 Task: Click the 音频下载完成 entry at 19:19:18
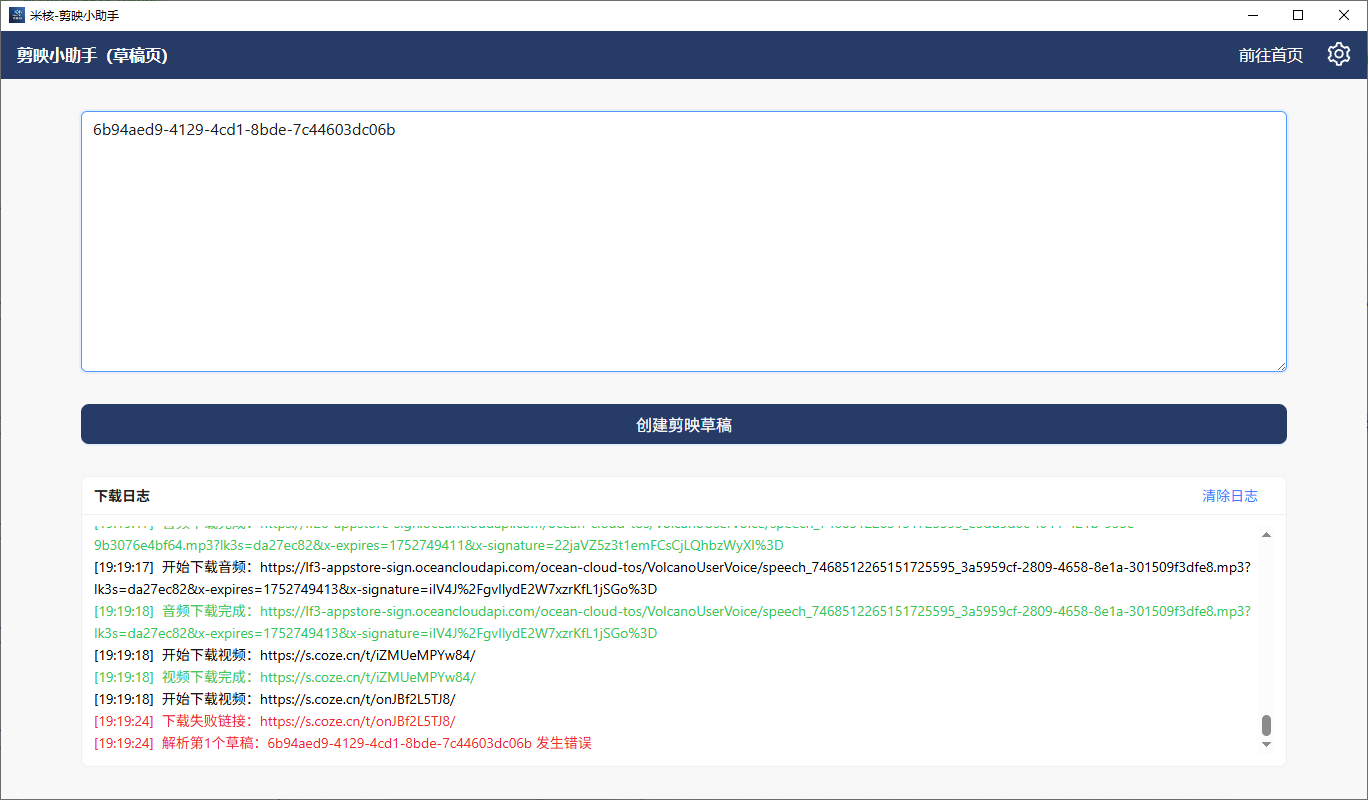tap(672, 611)
